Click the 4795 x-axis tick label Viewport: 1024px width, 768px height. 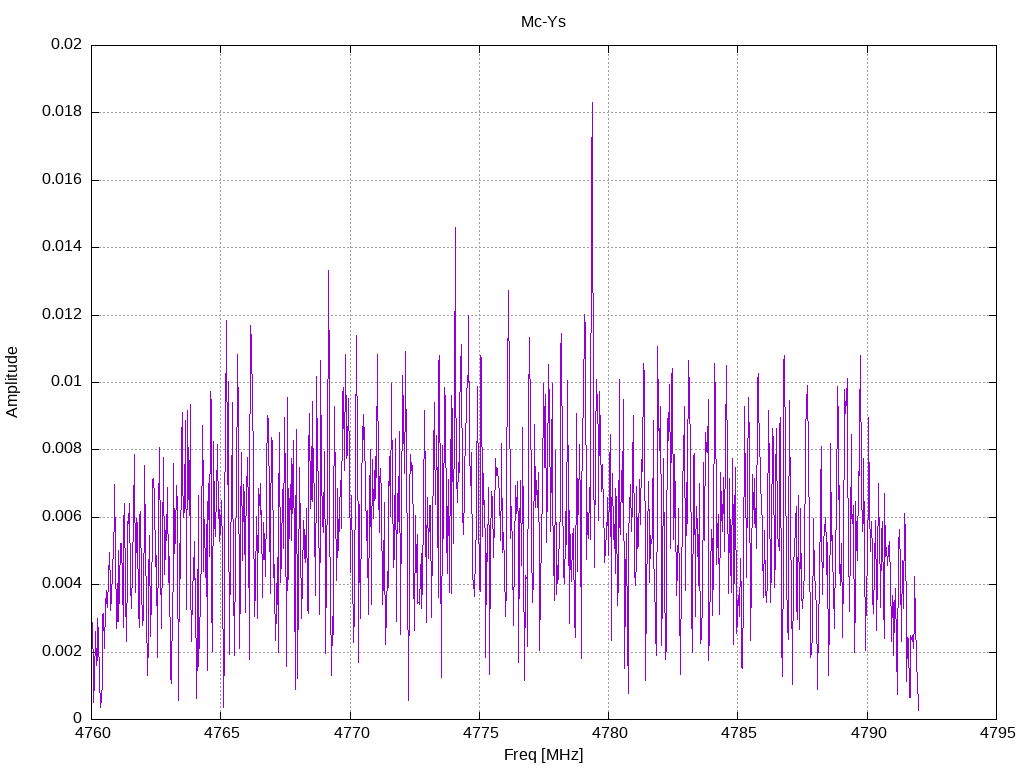pyautogui.click(x=997, y=732)
